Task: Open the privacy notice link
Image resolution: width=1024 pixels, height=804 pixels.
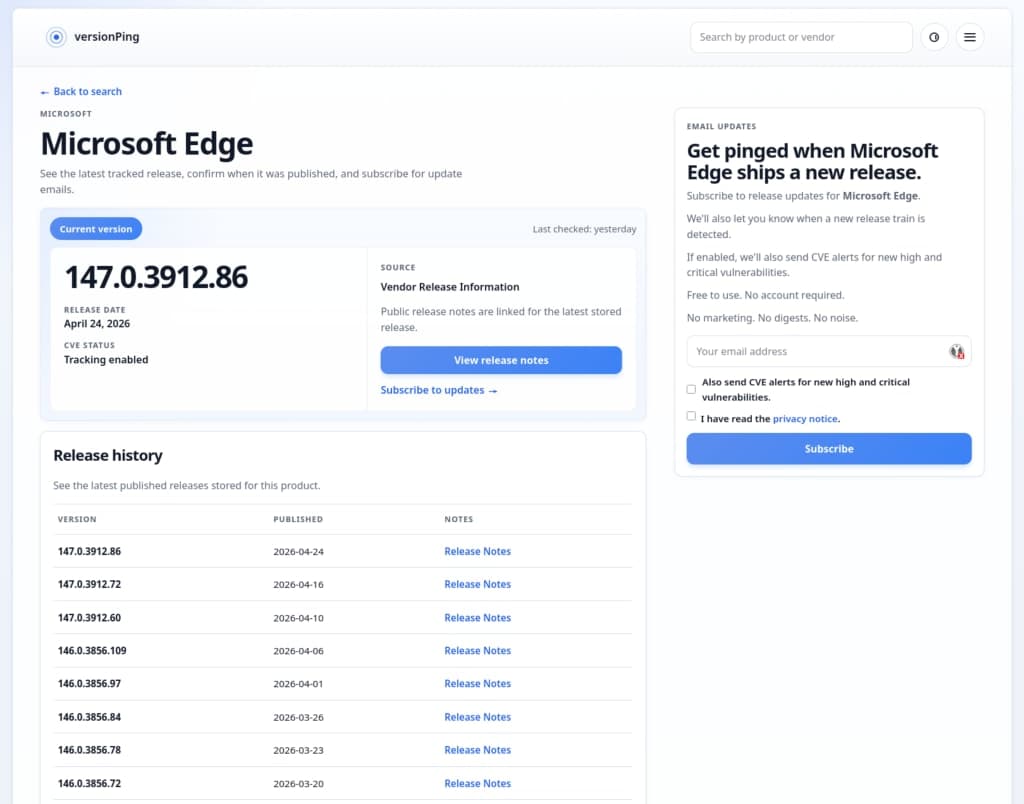Action: [x=805, y=419]
